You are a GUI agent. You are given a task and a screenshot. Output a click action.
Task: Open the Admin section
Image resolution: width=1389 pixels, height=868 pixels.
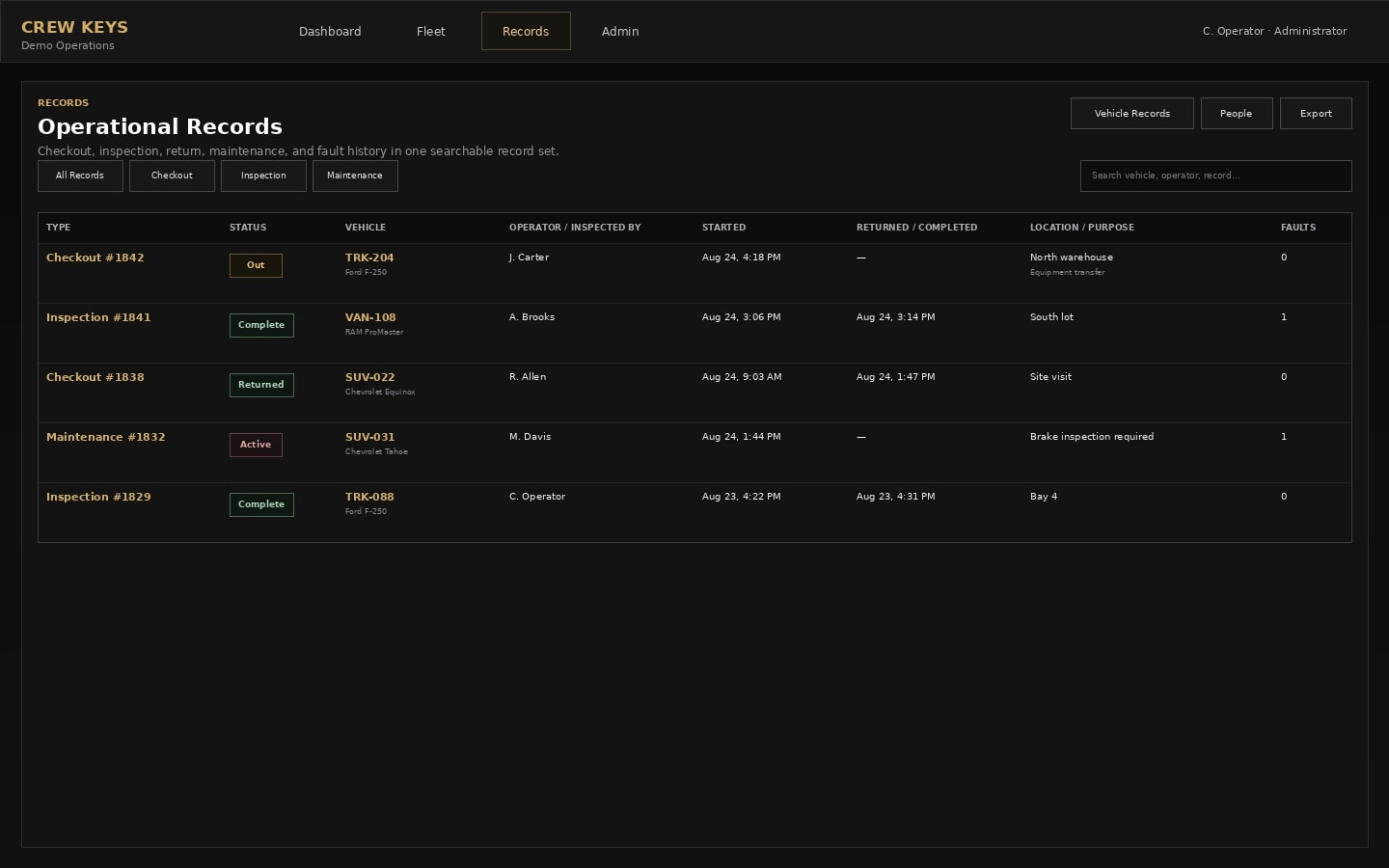620,31
